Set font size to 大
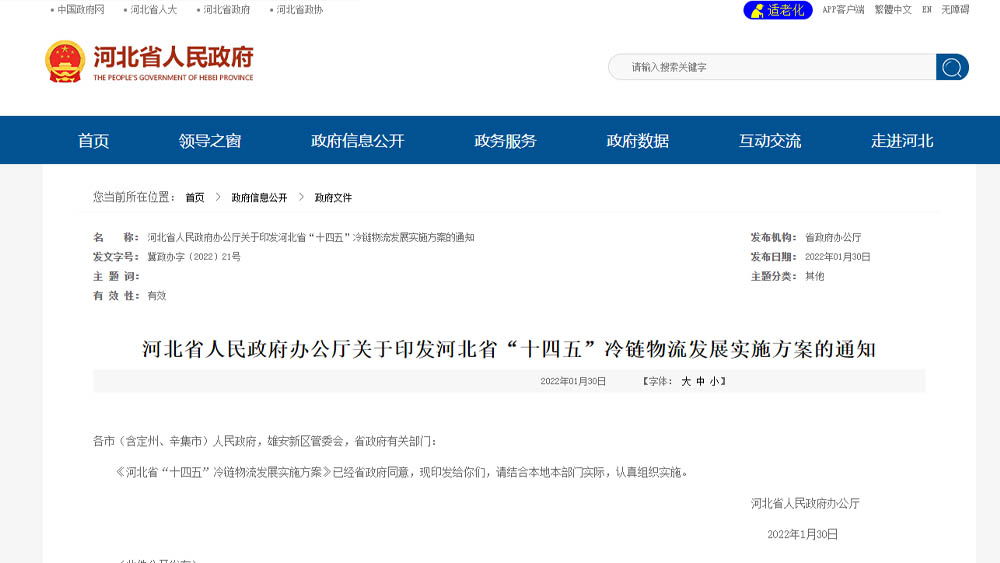 [x=686, y=381]
